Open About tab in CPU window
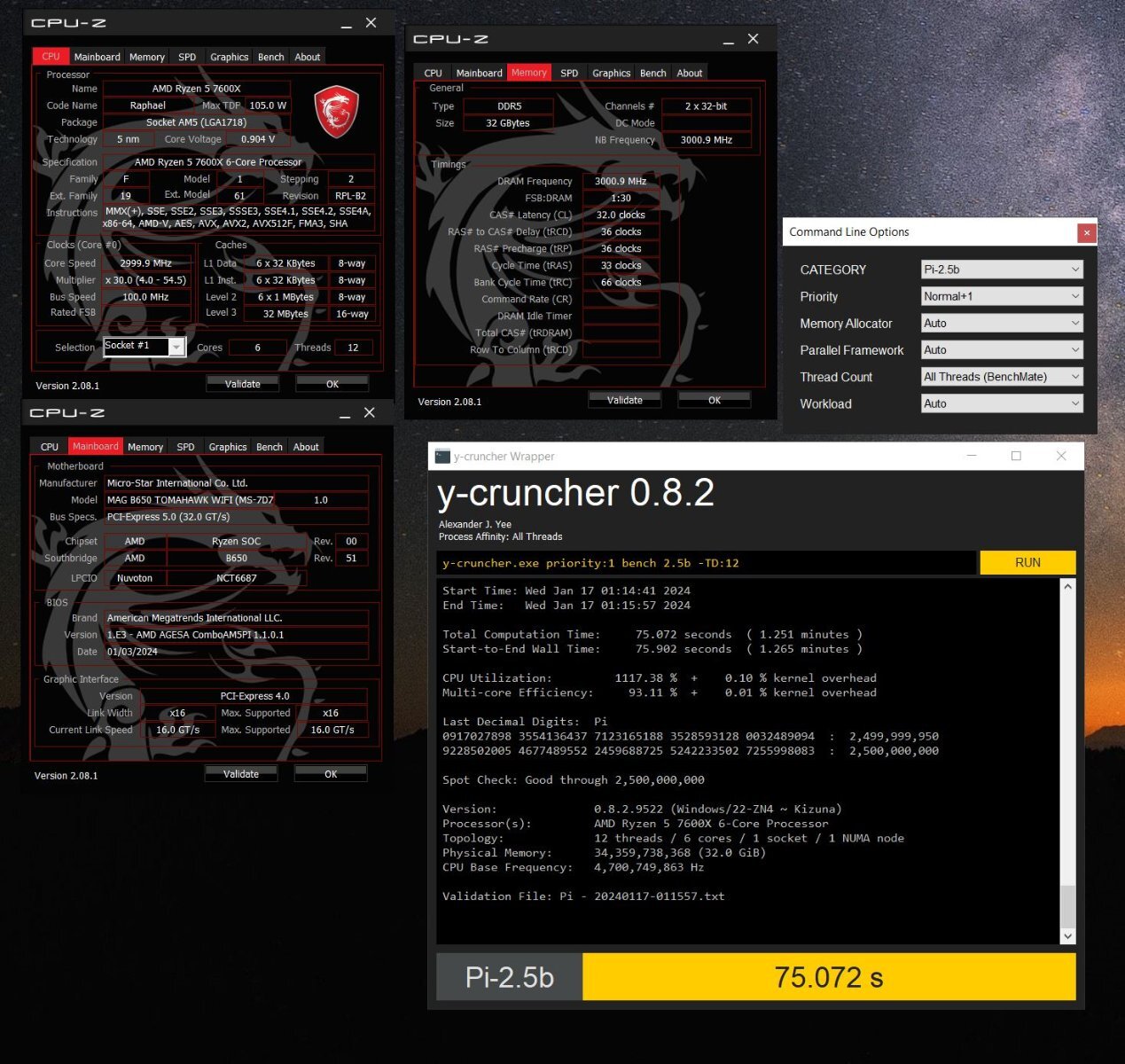 tap(308, 57)
